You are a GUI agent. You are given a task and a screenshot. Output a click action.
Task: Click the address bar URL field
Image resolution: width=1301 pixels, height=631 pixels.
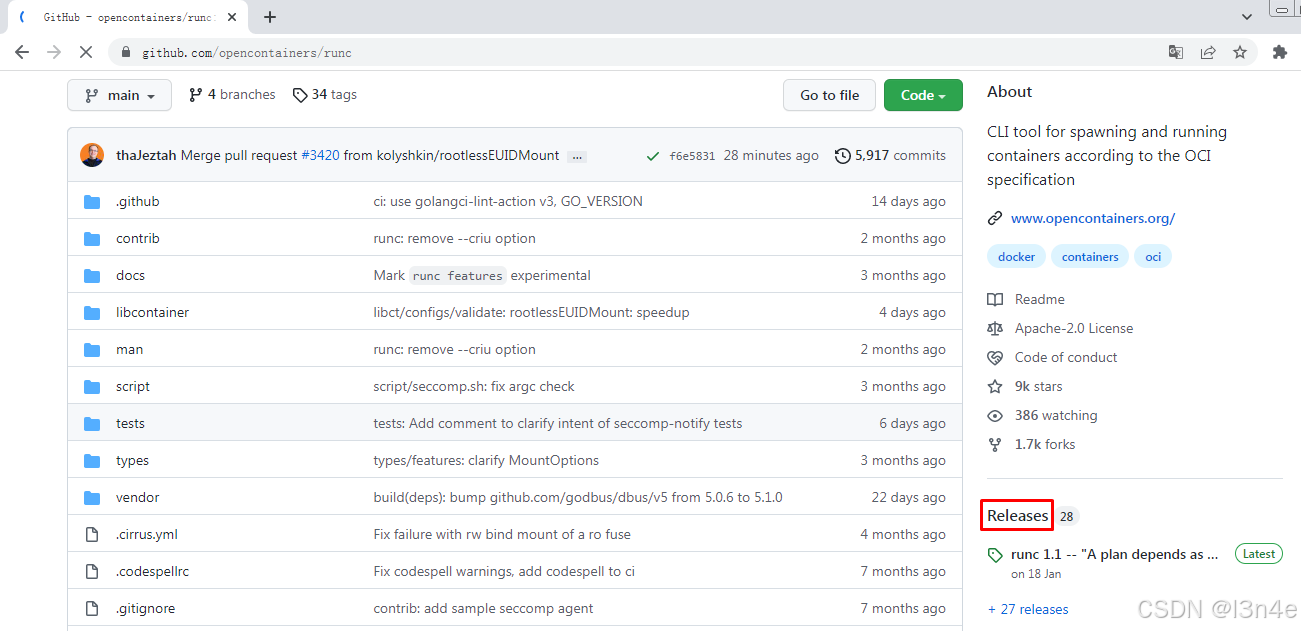(640, 52)
